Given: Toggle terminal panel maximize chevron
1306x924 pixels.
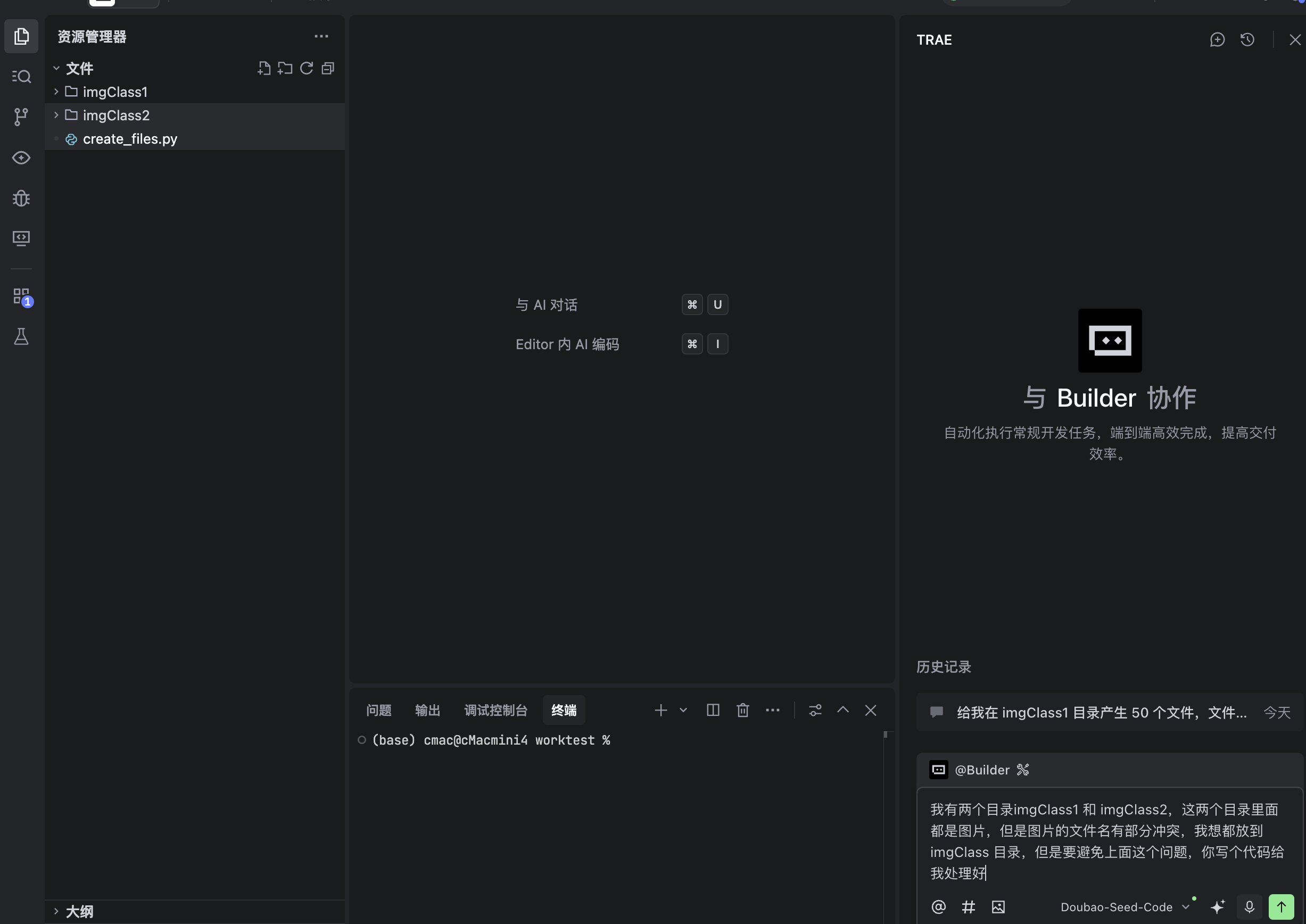Looking at the screenshot, I should [x=842, y=709].
